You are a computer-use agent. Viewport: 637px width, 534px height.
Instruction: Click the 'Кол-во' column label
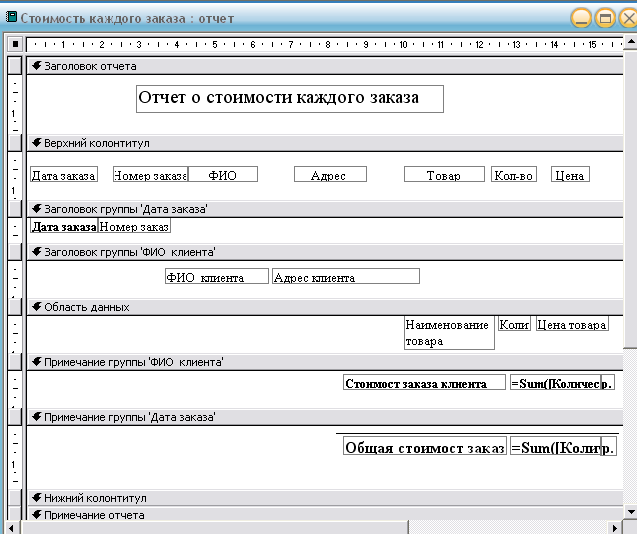513,175
